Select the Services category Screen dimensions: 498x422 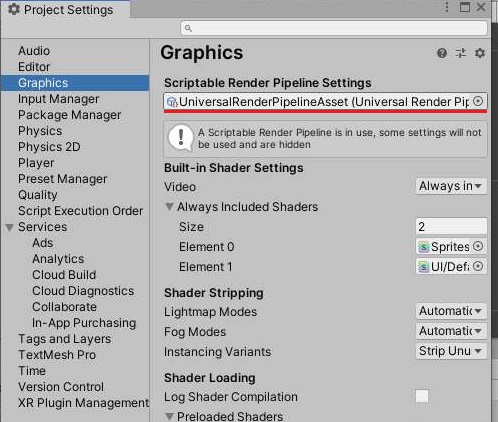click(x=43, y=227)
